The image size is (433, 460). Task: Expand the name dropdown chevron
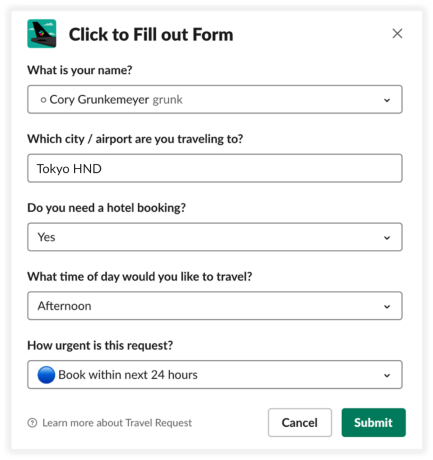(x=387, y=100)
